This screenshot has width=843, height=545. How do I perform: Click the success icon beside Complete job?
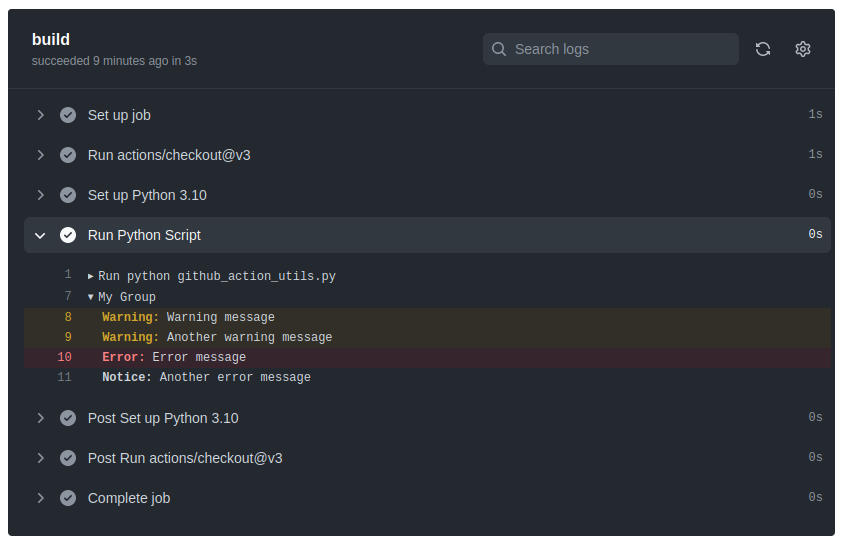click(x=68, y=498)
